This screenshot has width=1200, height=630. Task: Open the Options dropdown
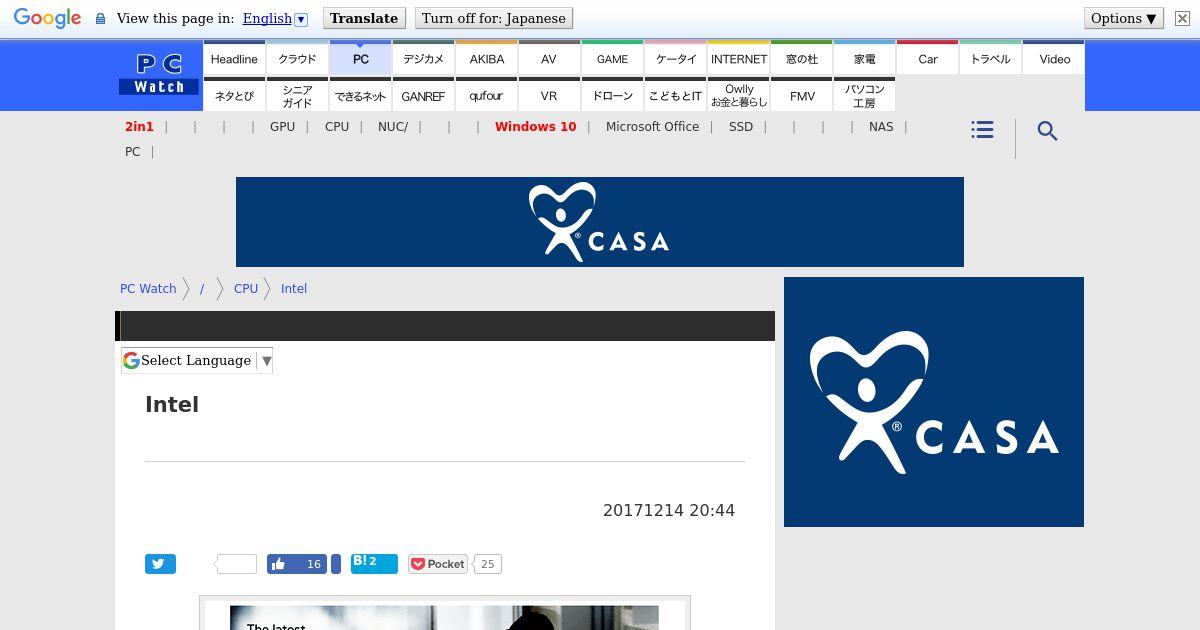[x=1123, y=18]
